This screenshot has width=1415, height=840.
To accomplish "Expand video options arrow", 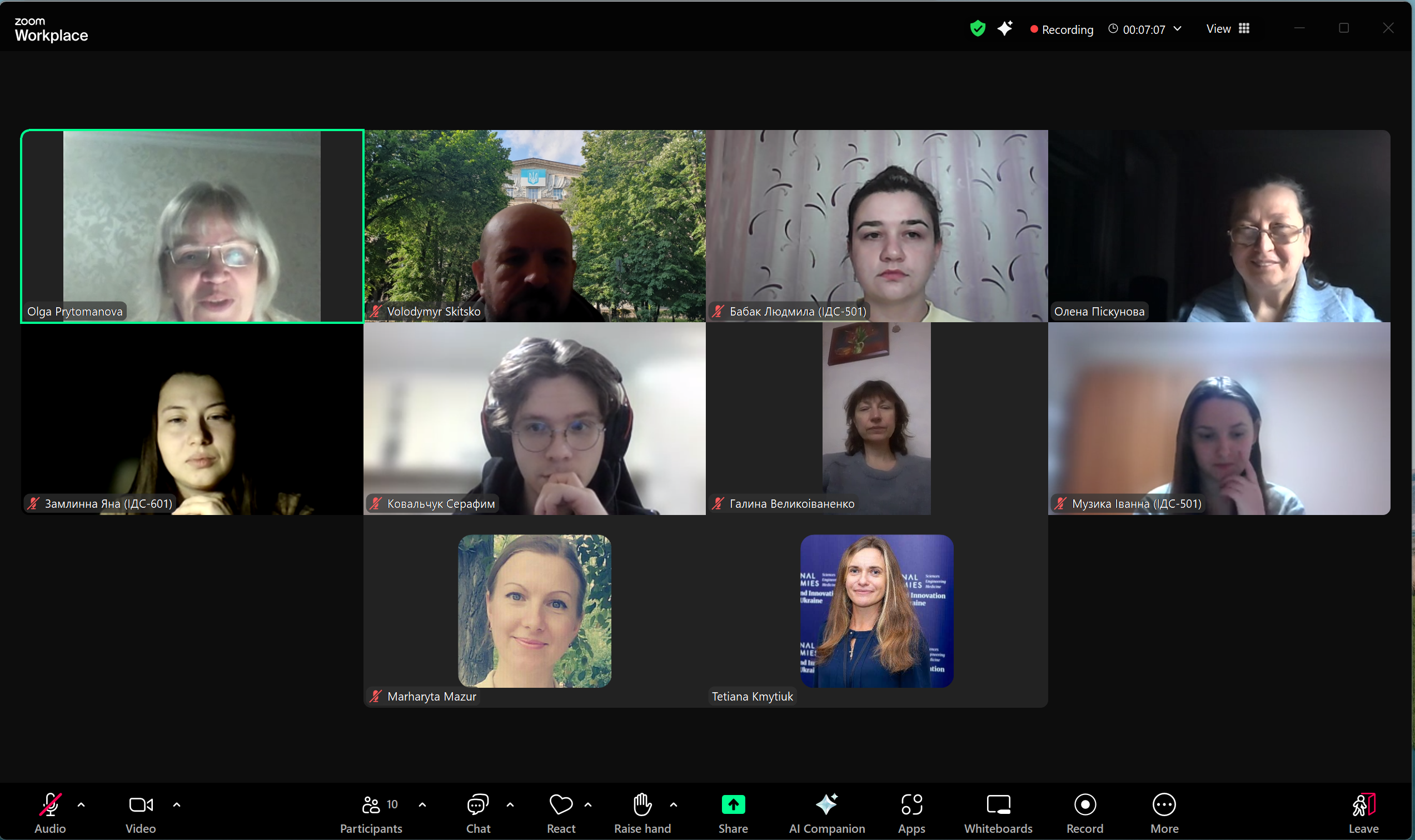I will pos(177,804).
